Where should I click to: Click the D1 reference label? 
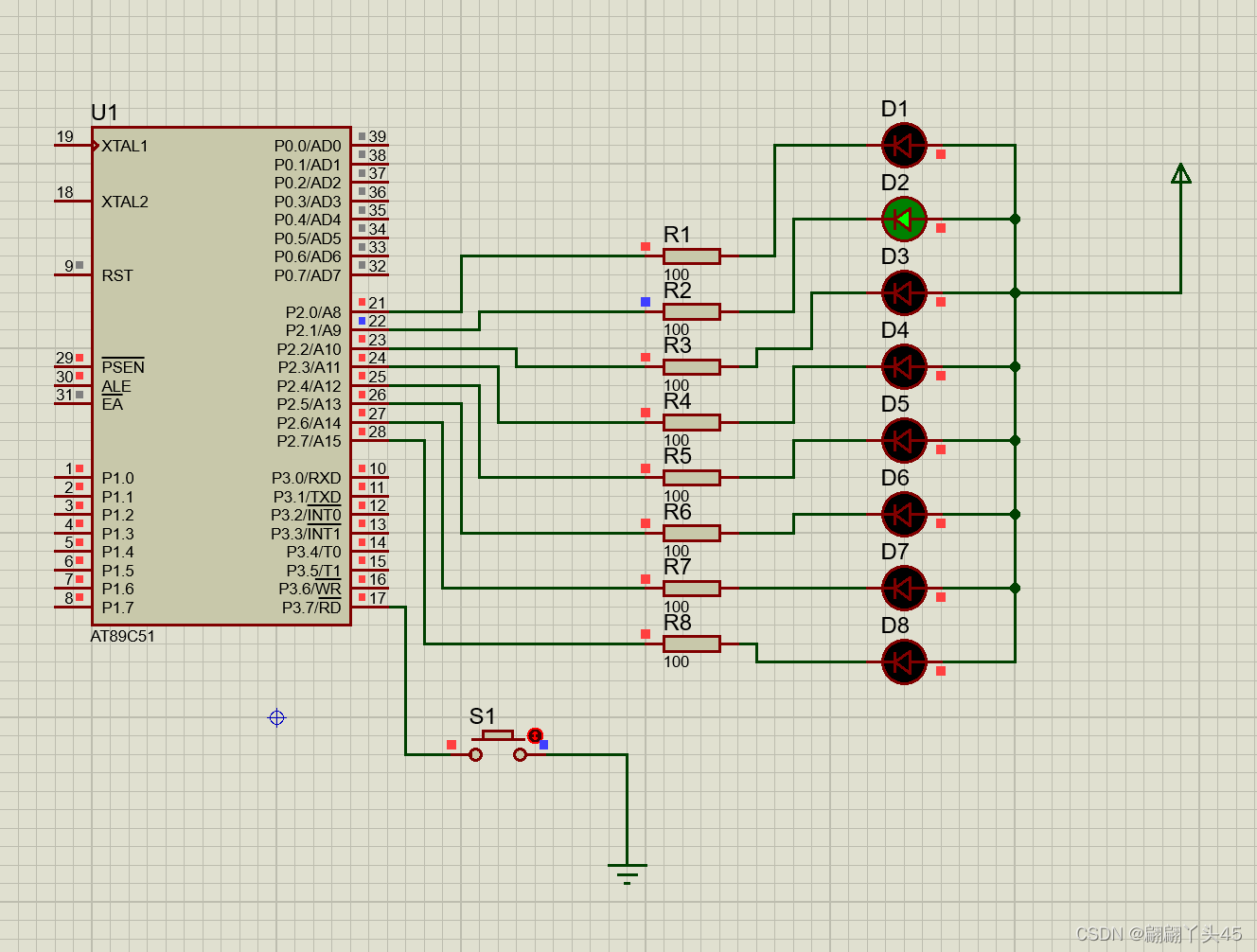pyautogui.click(x=894, y=109)
